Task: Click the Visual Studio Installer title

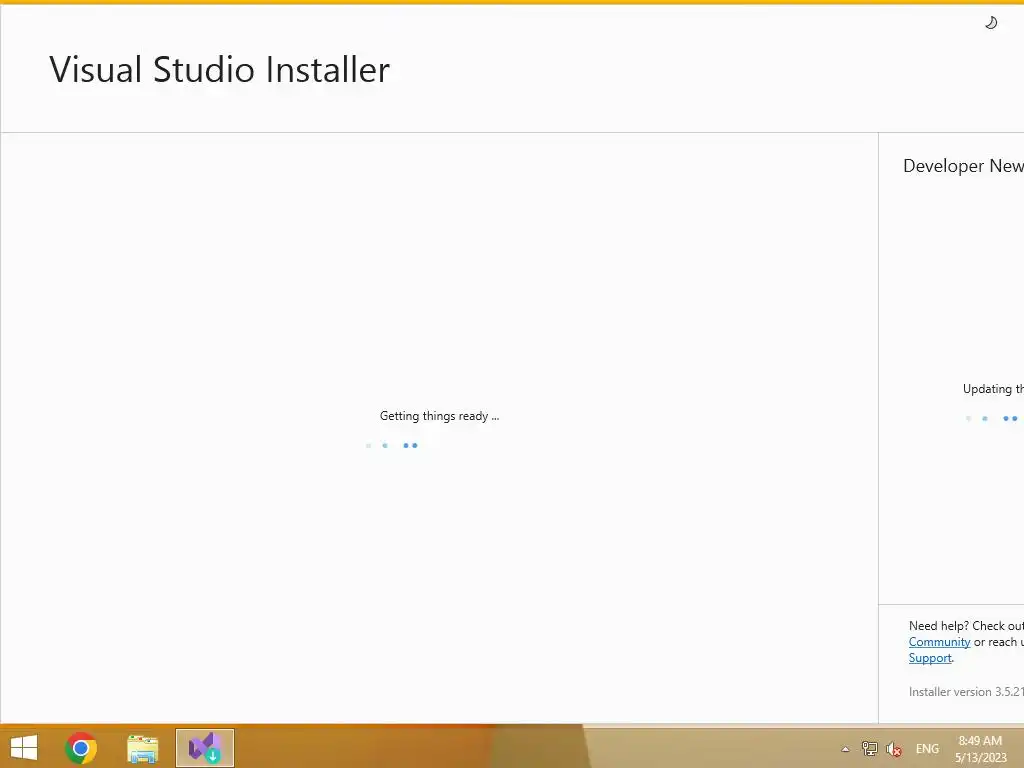Action: click(219, 69)
